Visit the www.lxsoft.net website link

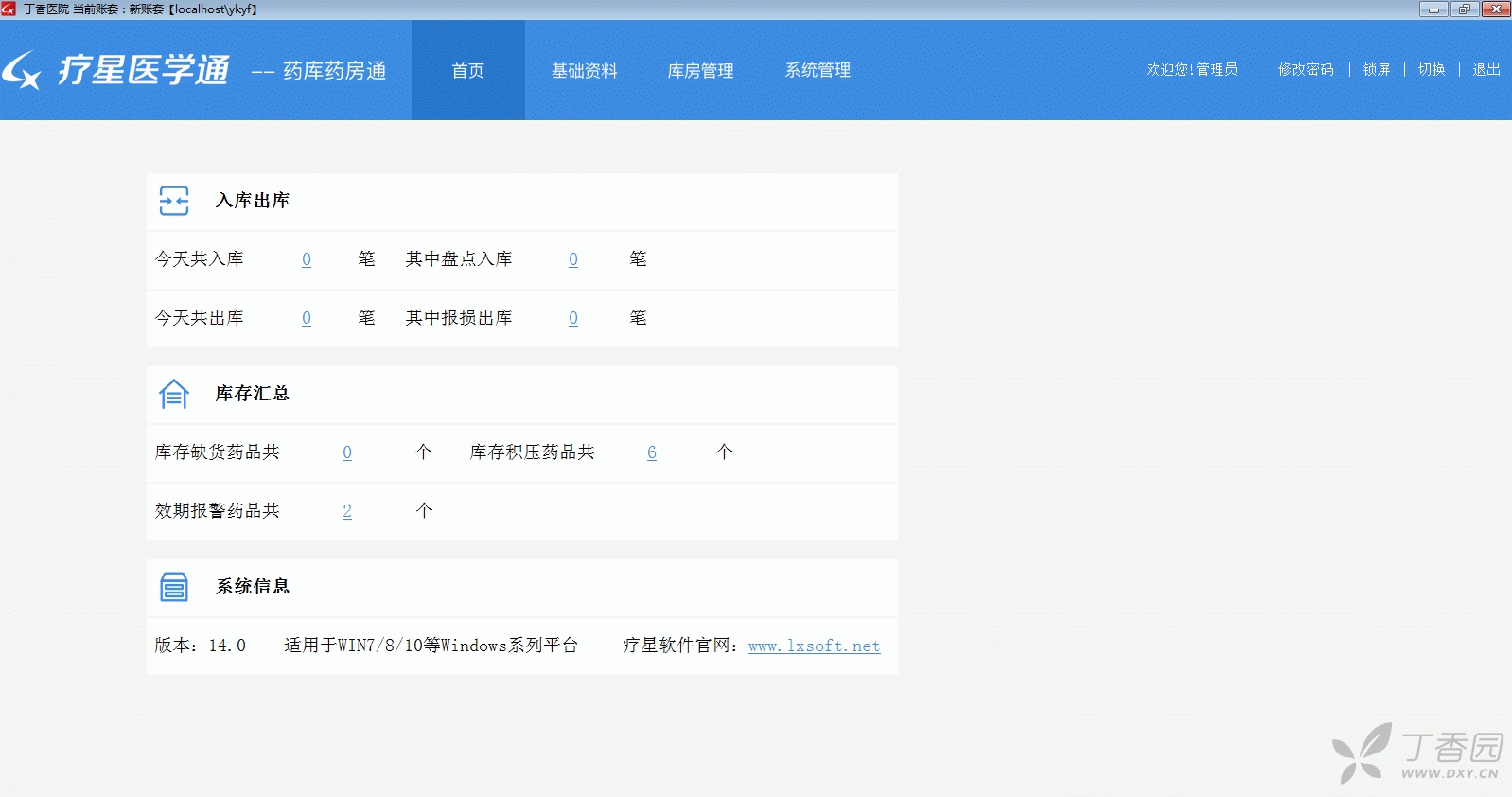coord(815,646)
